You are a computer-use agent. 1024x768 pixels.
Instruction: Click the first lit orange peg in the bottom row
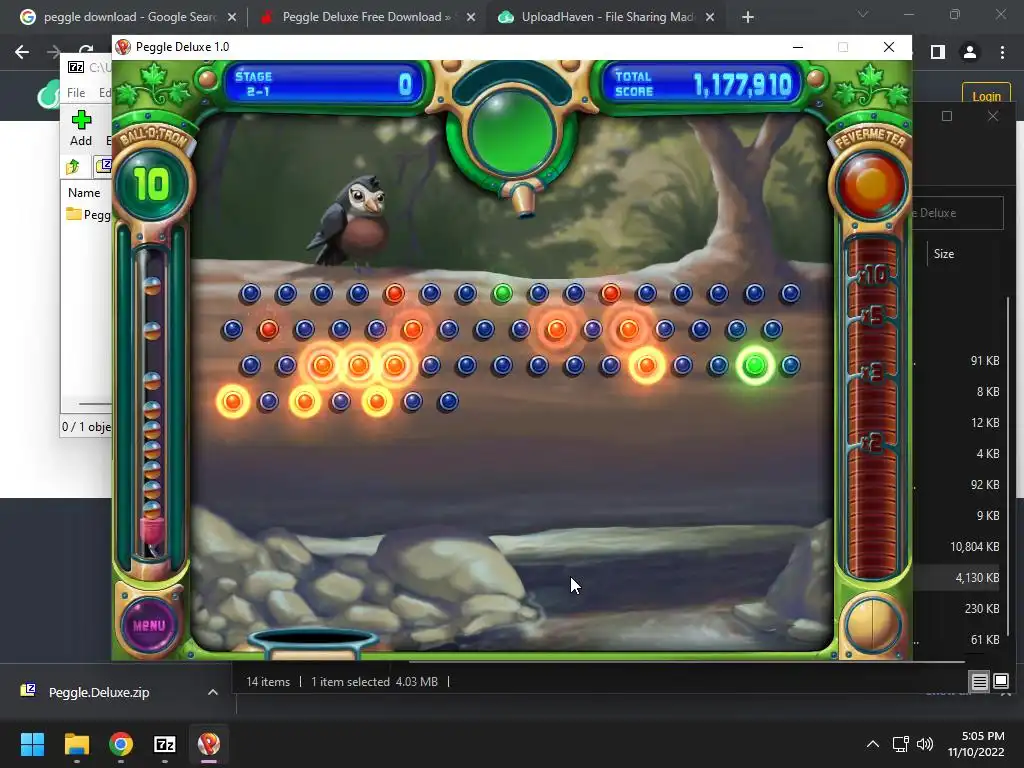point(232,401)
